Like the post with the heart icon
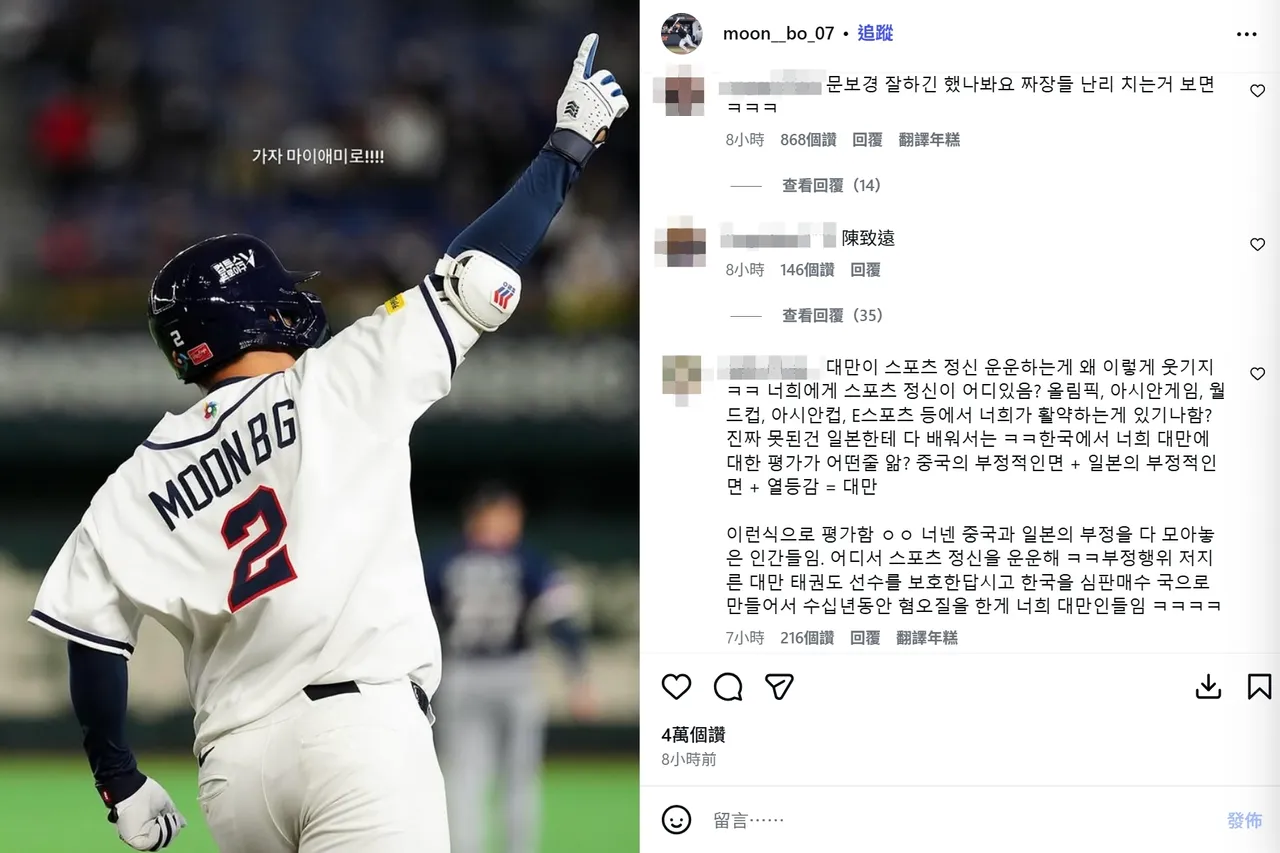Screen dimensions: 1280x853 (x=677, y=687)
